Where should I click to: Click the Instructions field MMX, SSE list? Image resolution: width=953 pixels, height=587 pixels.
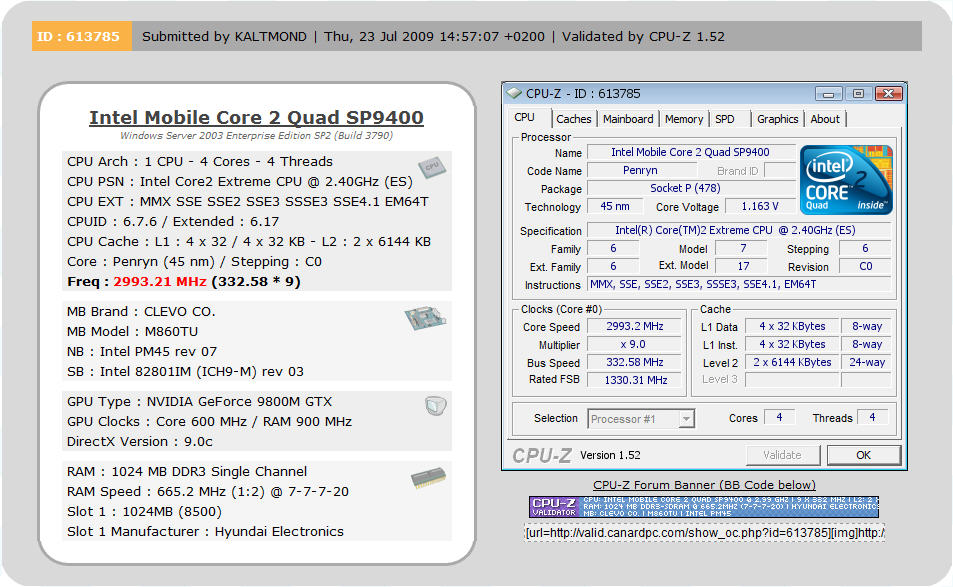pyautogui.click(x=739, y=284)
